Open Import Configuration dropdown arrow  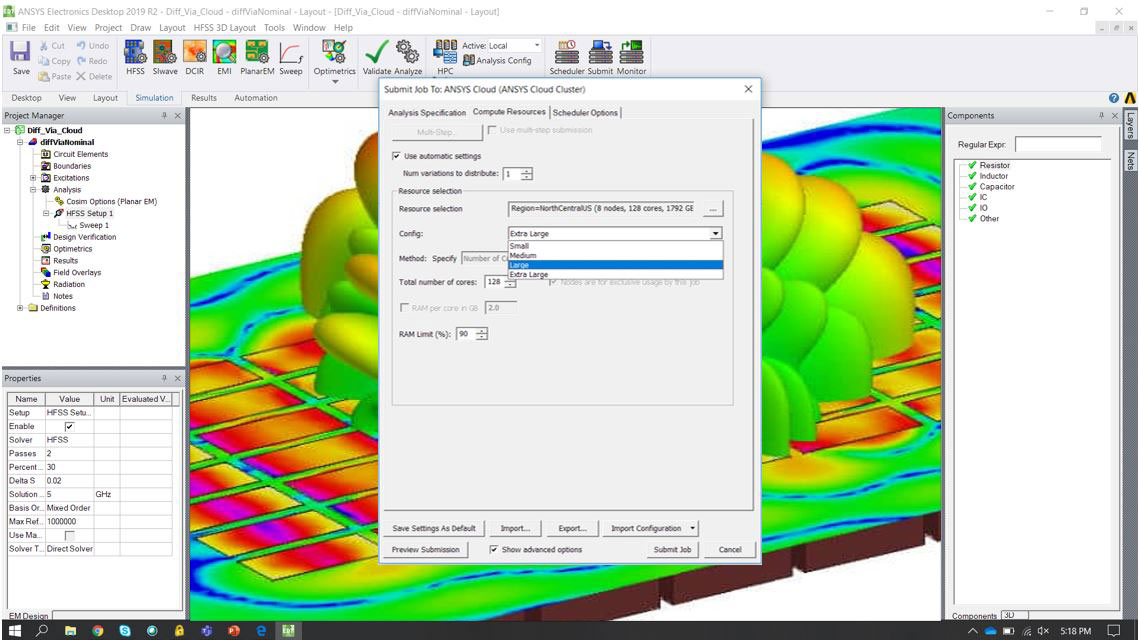[x=692, y=528]
